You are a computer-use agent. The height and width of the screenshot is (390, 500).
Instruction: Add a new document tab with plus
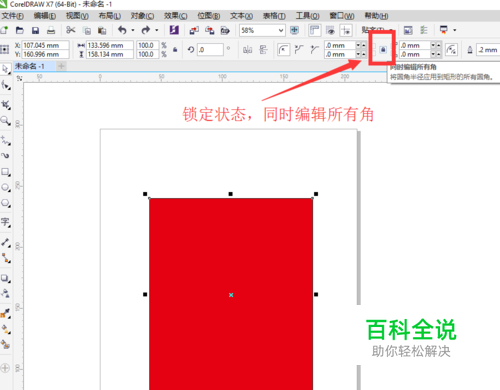(61, 66)
